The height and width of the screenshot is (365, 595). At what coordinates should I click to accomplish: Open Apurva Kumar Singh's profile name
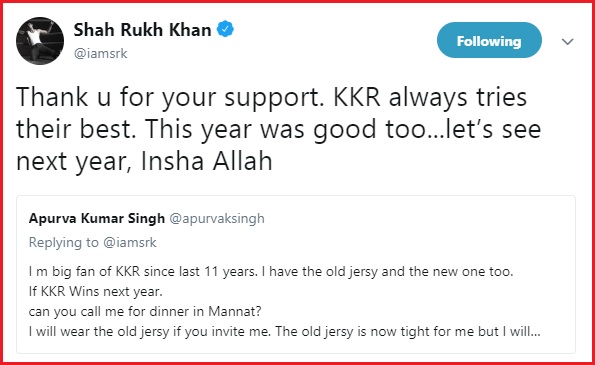tap(97, 219)
